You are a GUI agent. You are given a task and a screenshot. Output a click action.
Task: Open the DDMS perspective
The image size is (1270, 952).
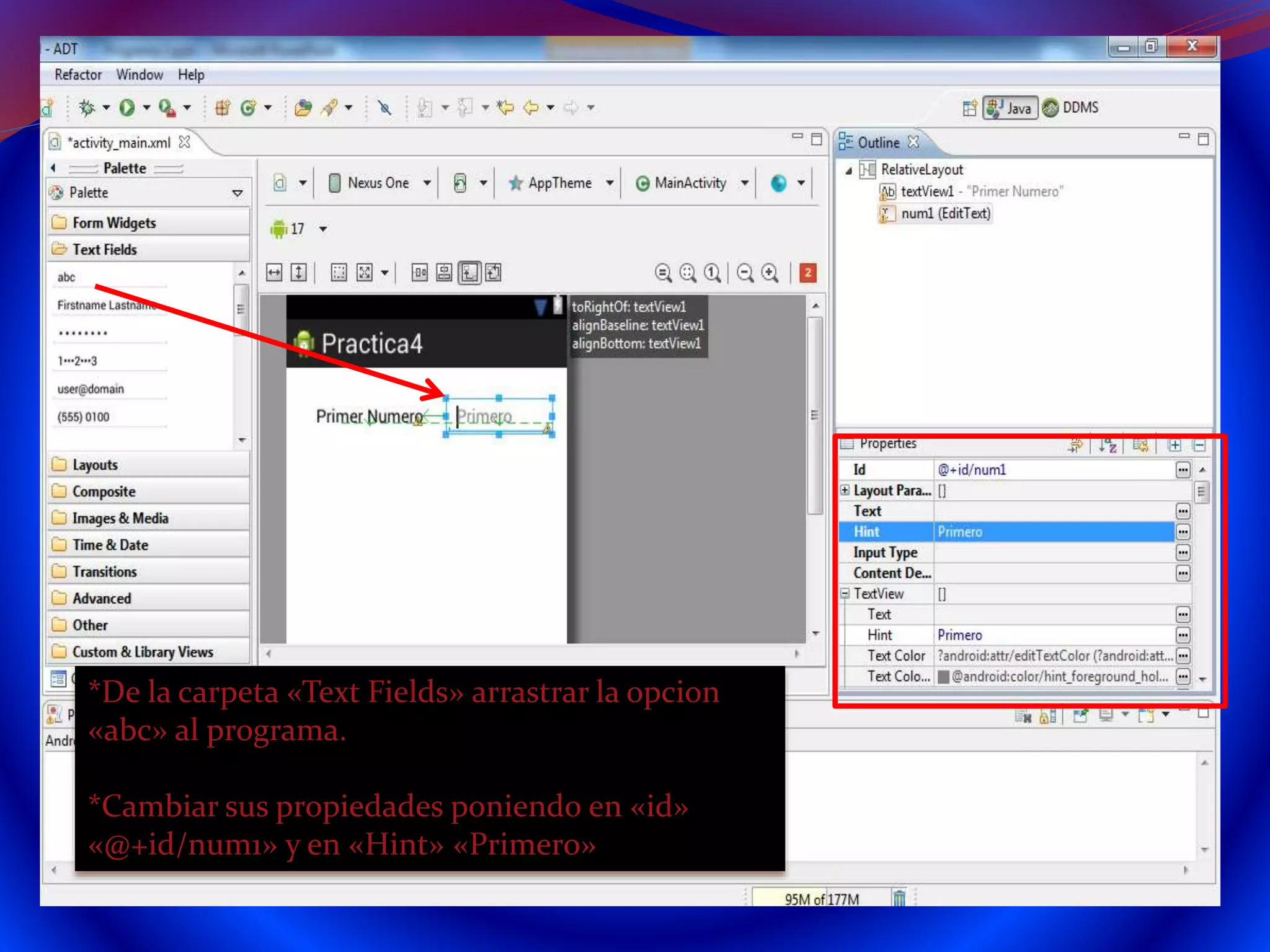[x=1071, y=108]
